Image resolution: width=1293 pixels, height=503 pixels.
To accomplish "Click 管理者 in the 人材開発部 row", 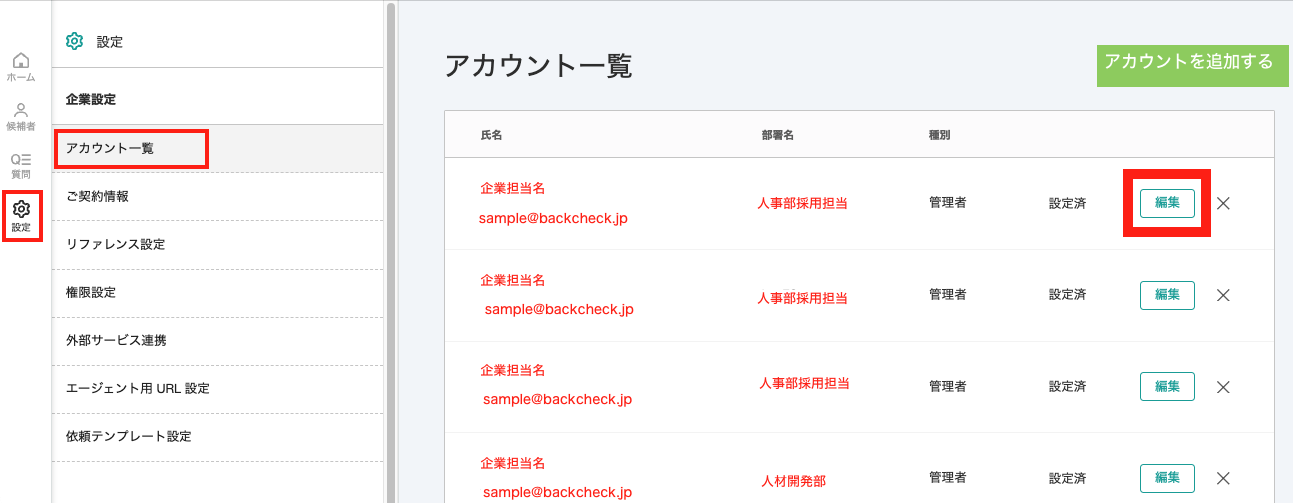I will 947,478.
